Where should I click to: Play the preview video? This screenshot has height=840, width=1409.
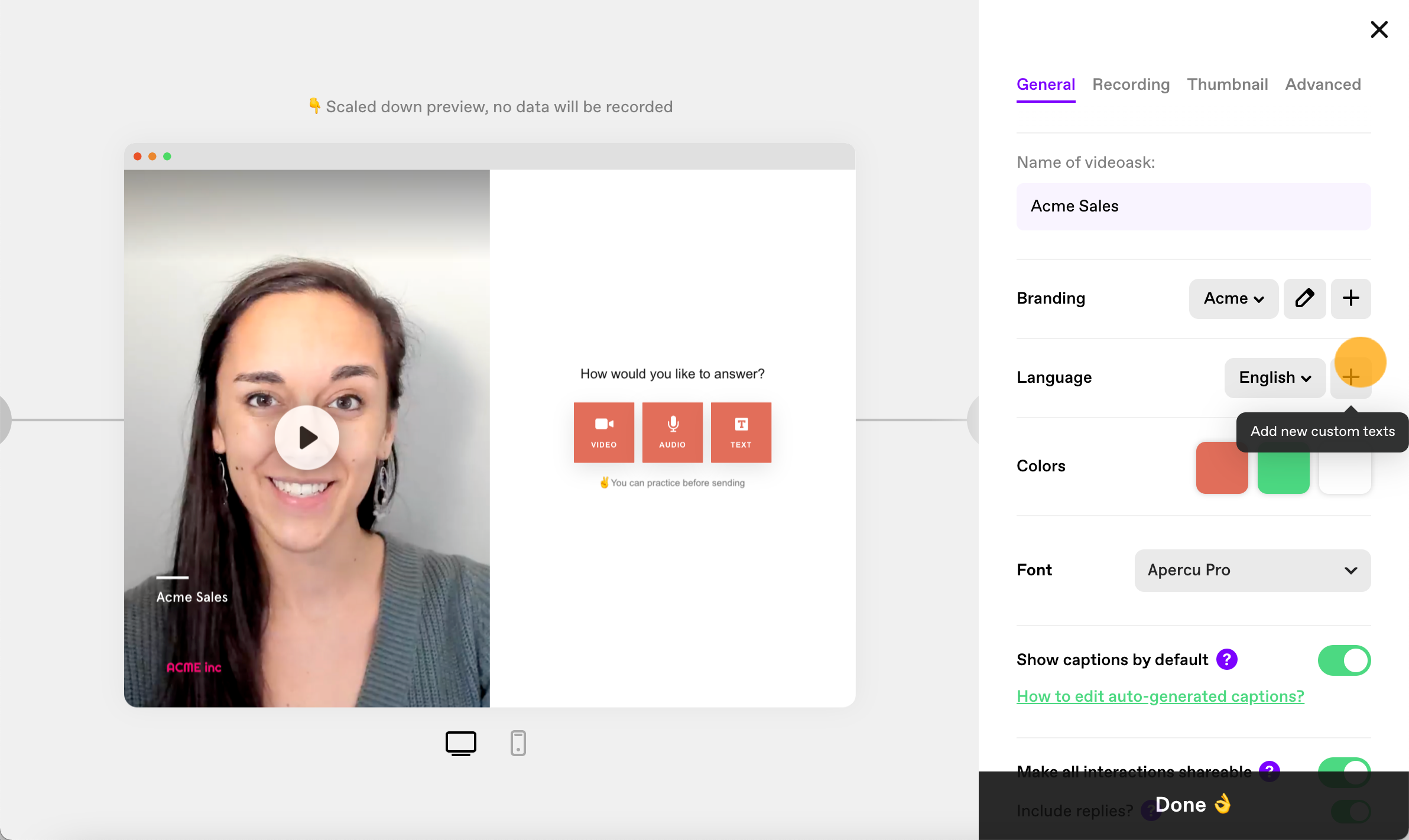pyautogui.click(x=307, y=438)
